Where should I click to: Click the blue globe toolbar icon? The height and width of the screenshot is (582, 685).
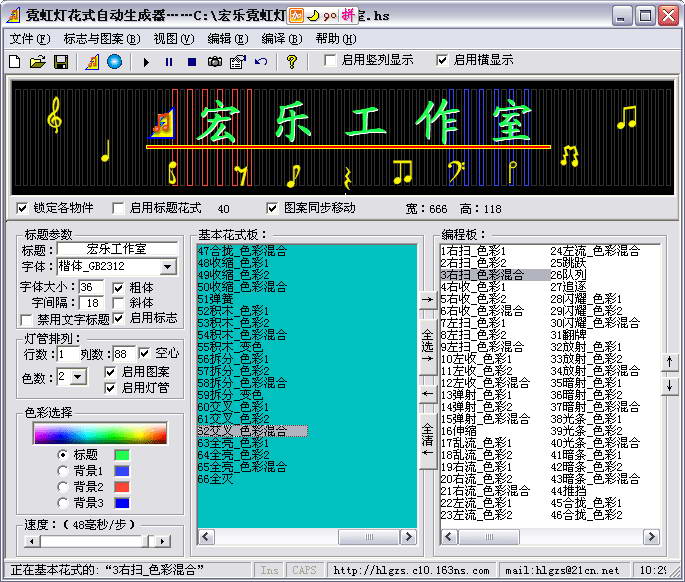[x=114, y=62]
